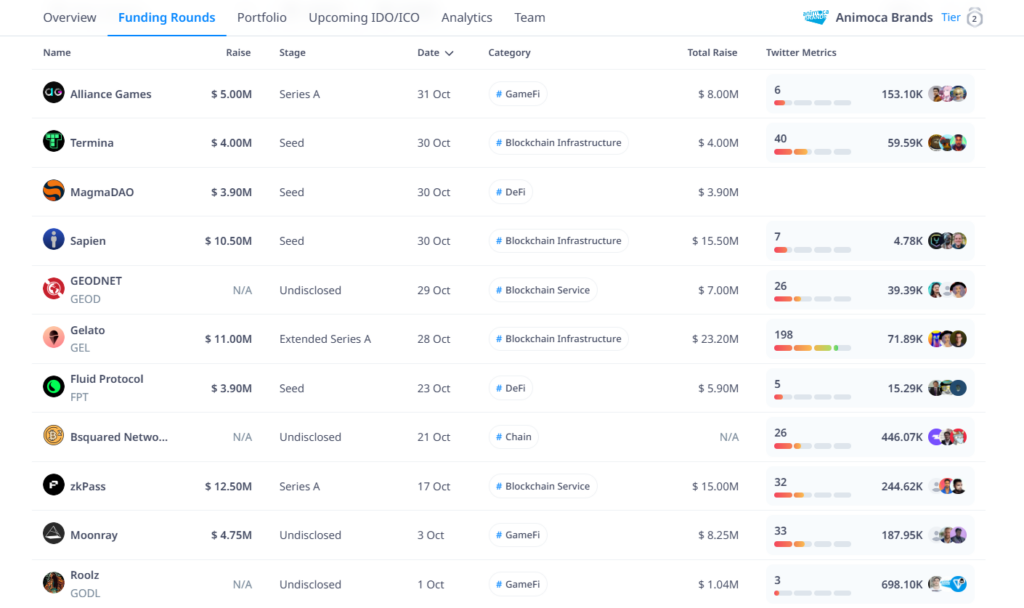
Task: Click GEODNET's Blockchain Service tag
Action: point(543,290)
